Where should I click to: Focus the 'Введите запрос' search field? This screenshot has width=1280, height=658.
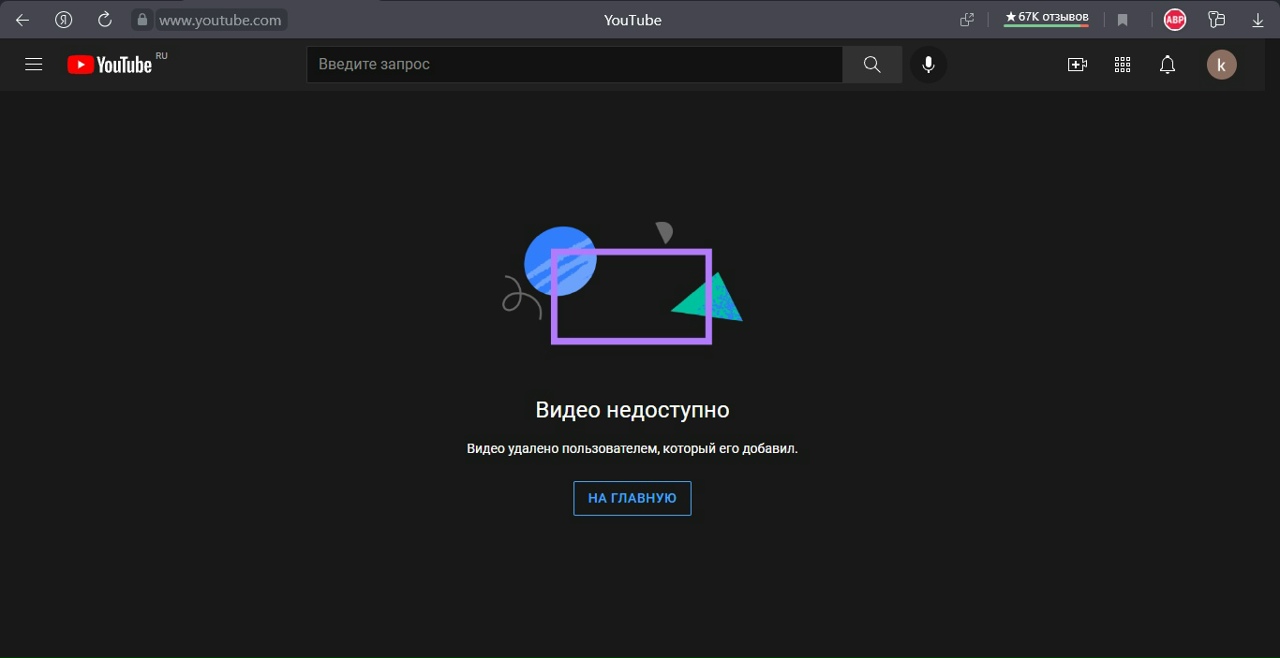(574, 64)
